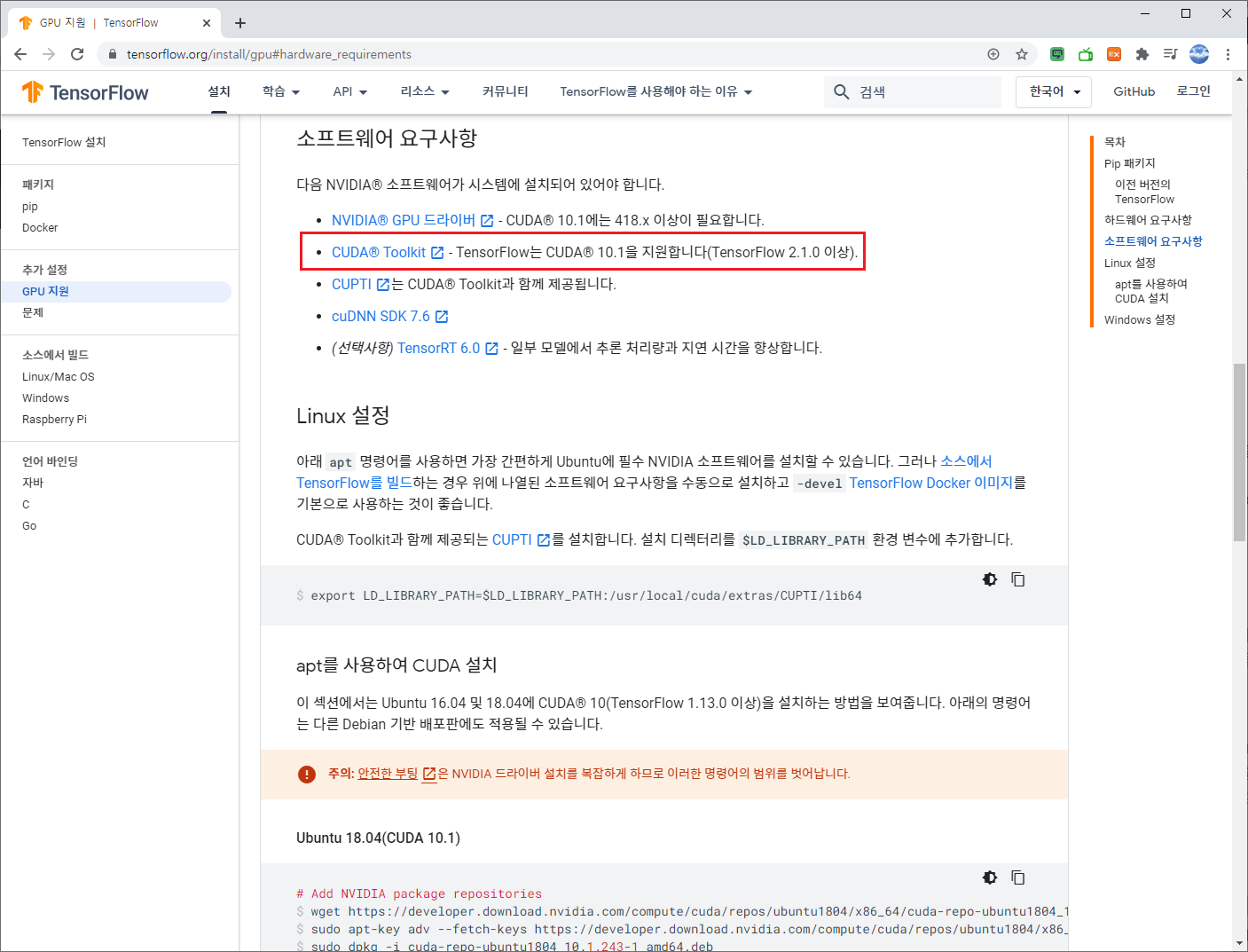Open Windows build page in left sidebar
This screenshot has height=952, width=1248.
pos(45,398)
